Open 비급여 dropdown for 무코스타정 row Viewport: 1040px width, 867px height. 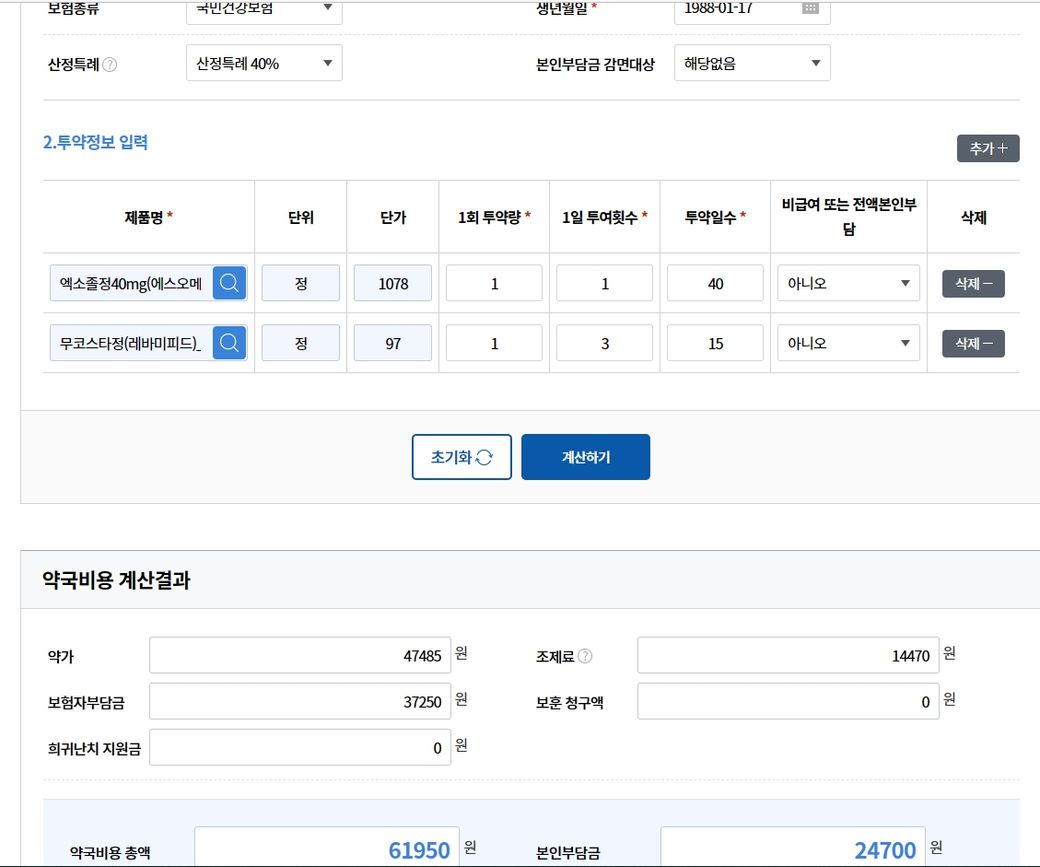click(848, 344)
